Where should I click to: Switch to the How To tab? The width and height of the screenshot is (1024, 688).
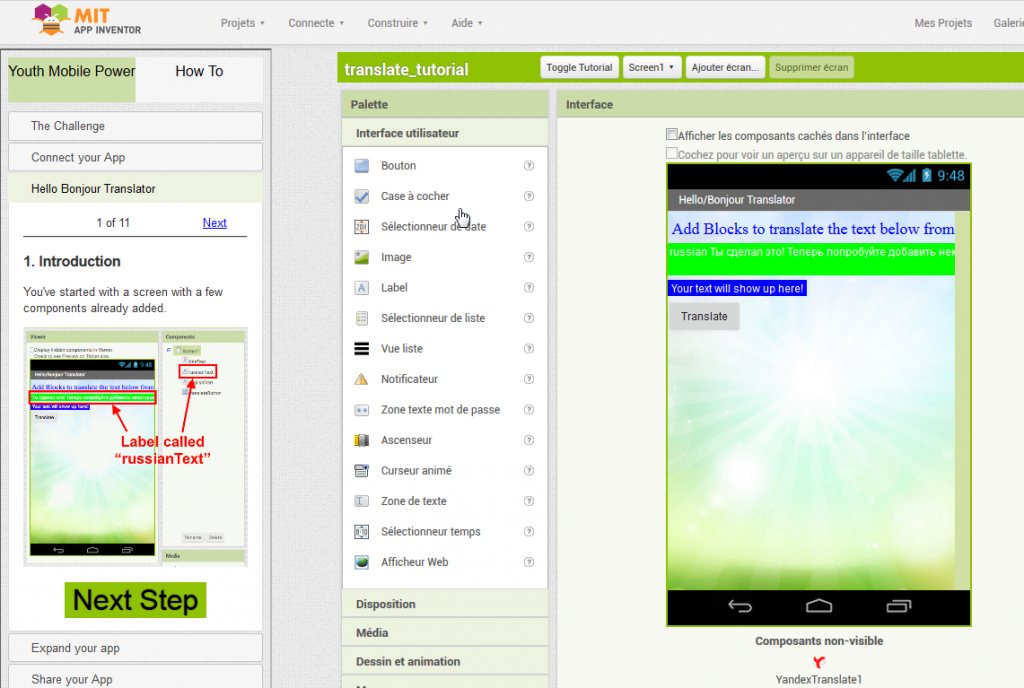coord(199,72)
